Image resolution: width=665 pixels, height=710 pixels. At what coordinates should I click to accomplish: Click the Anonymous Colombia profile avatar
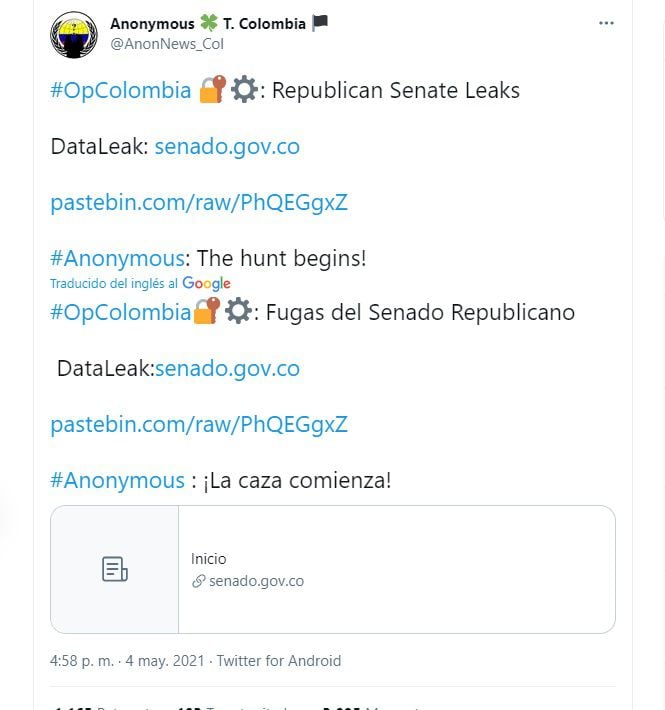[x=74, y=33]
